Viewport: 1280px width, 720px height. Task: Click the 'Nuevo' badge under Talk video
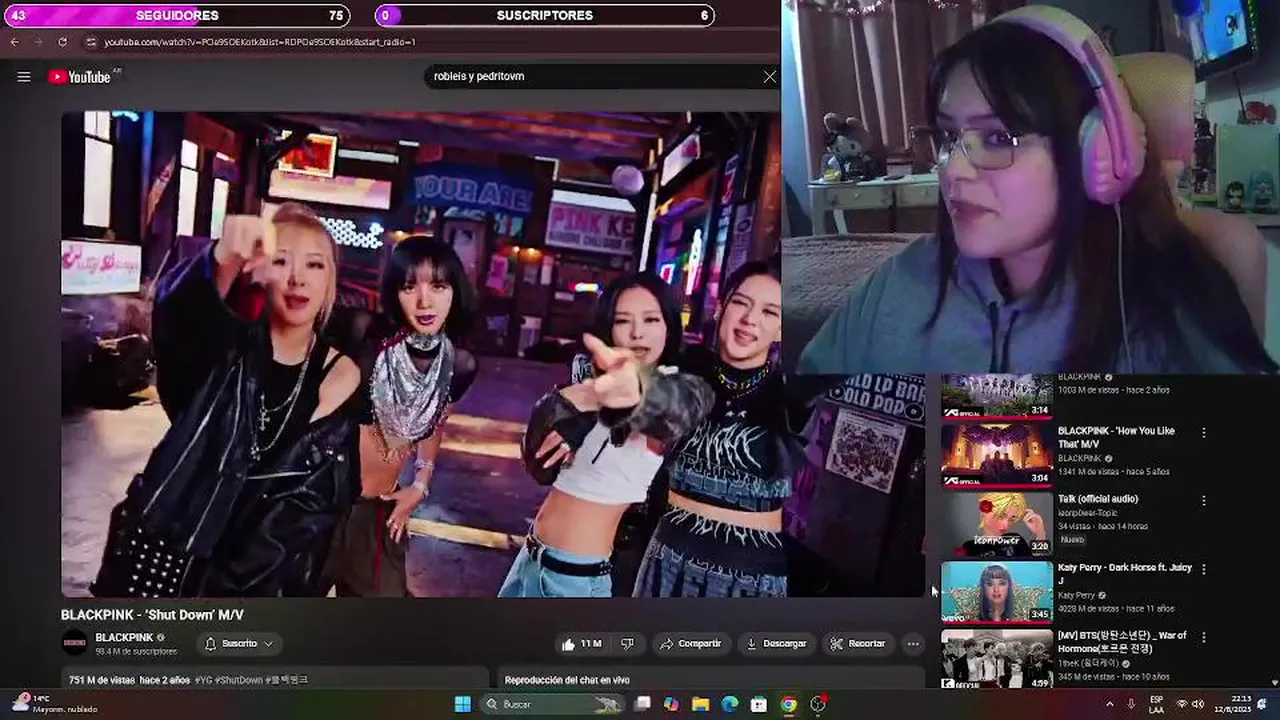click(1072, 540)
